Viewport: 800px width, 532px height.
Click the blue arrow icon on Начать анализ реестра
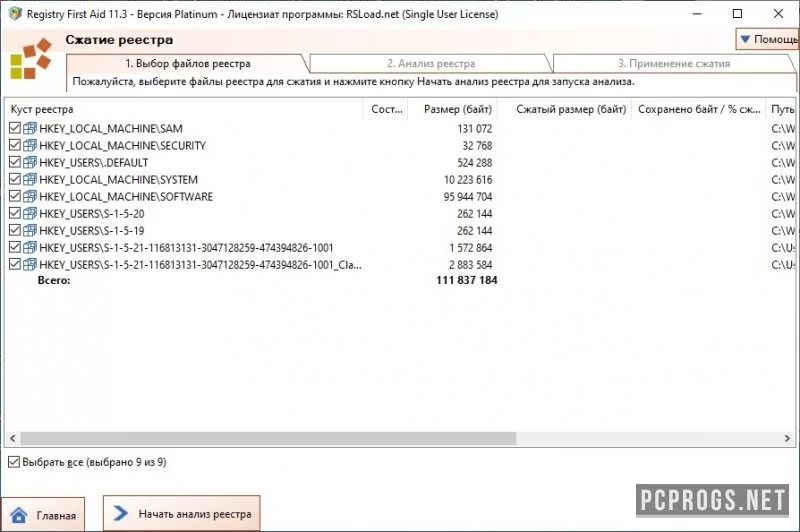(x=121, y=513)
